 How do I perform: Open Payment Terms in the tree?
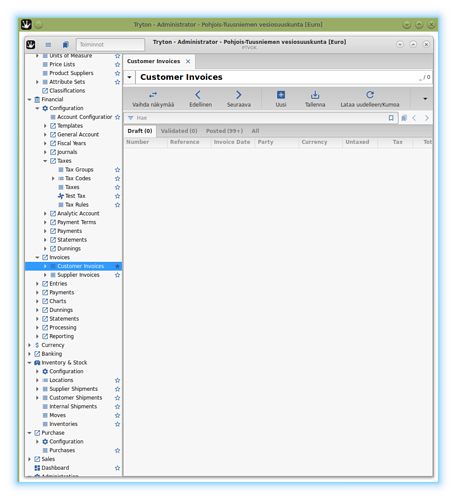[x=76, y=222]
